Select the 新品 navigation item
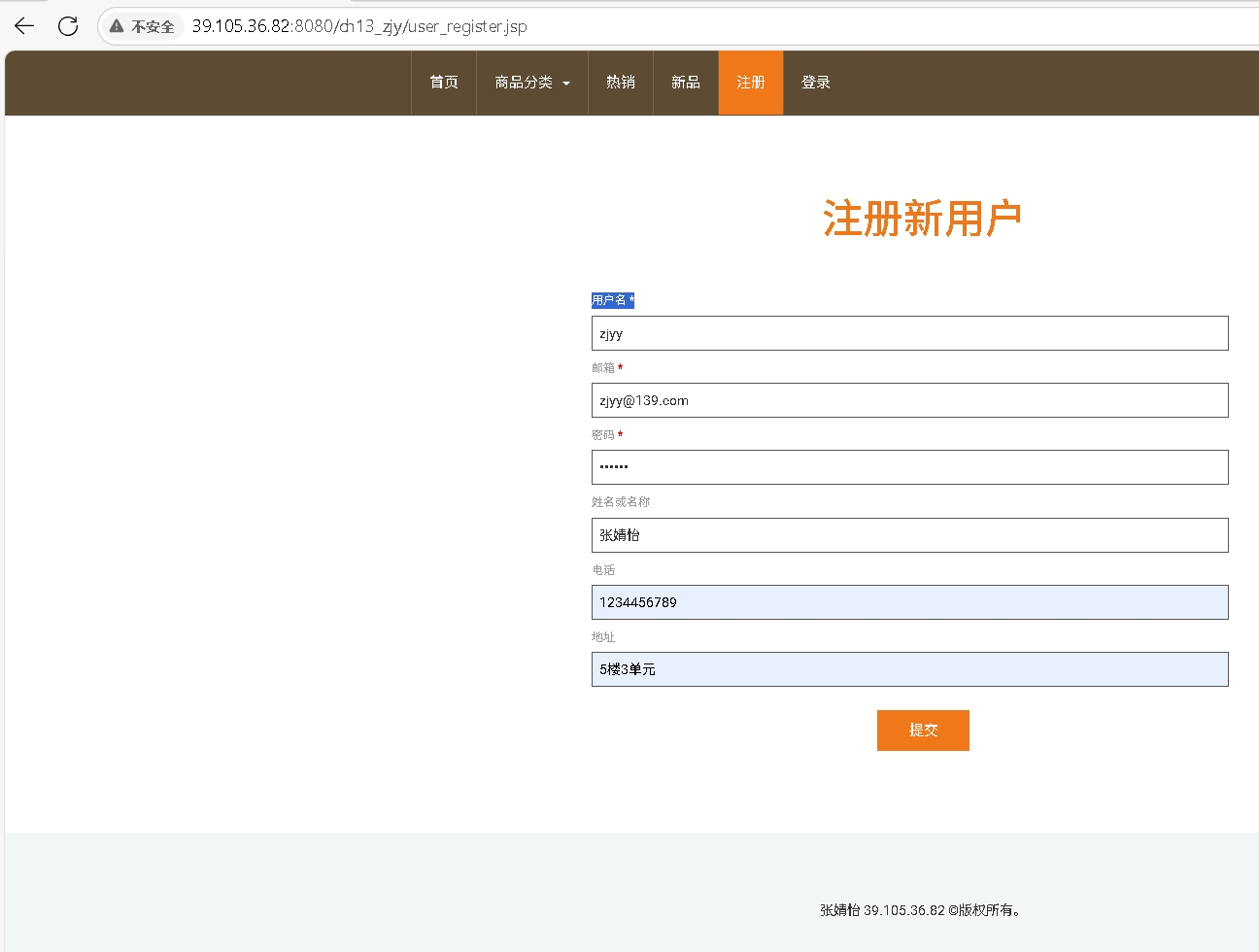Screen dimensions: 1259x952 pos(686,83)
